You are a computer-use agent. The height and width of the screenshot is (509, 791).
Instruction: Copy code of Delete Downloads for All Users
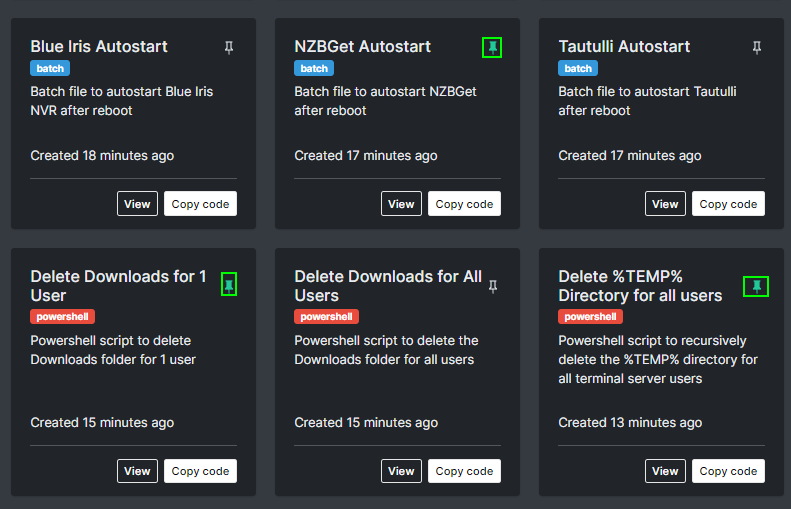point(464,471)
